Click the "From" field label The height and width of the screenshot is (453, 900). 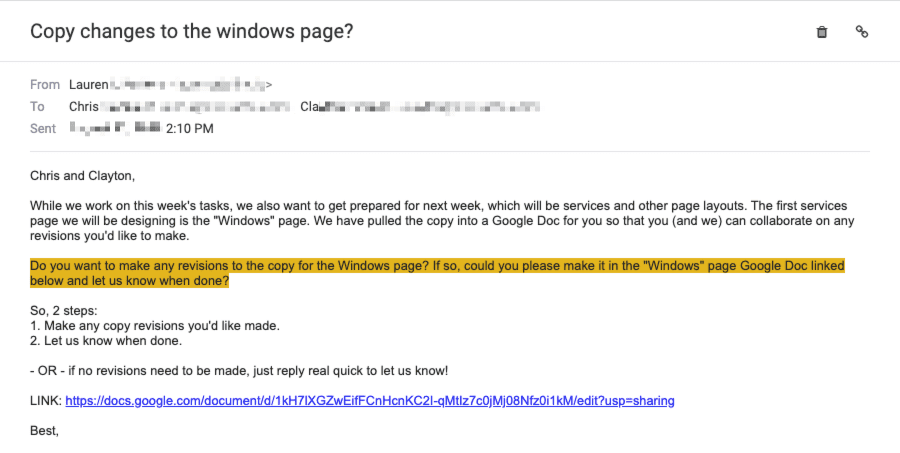coord(45,85)
